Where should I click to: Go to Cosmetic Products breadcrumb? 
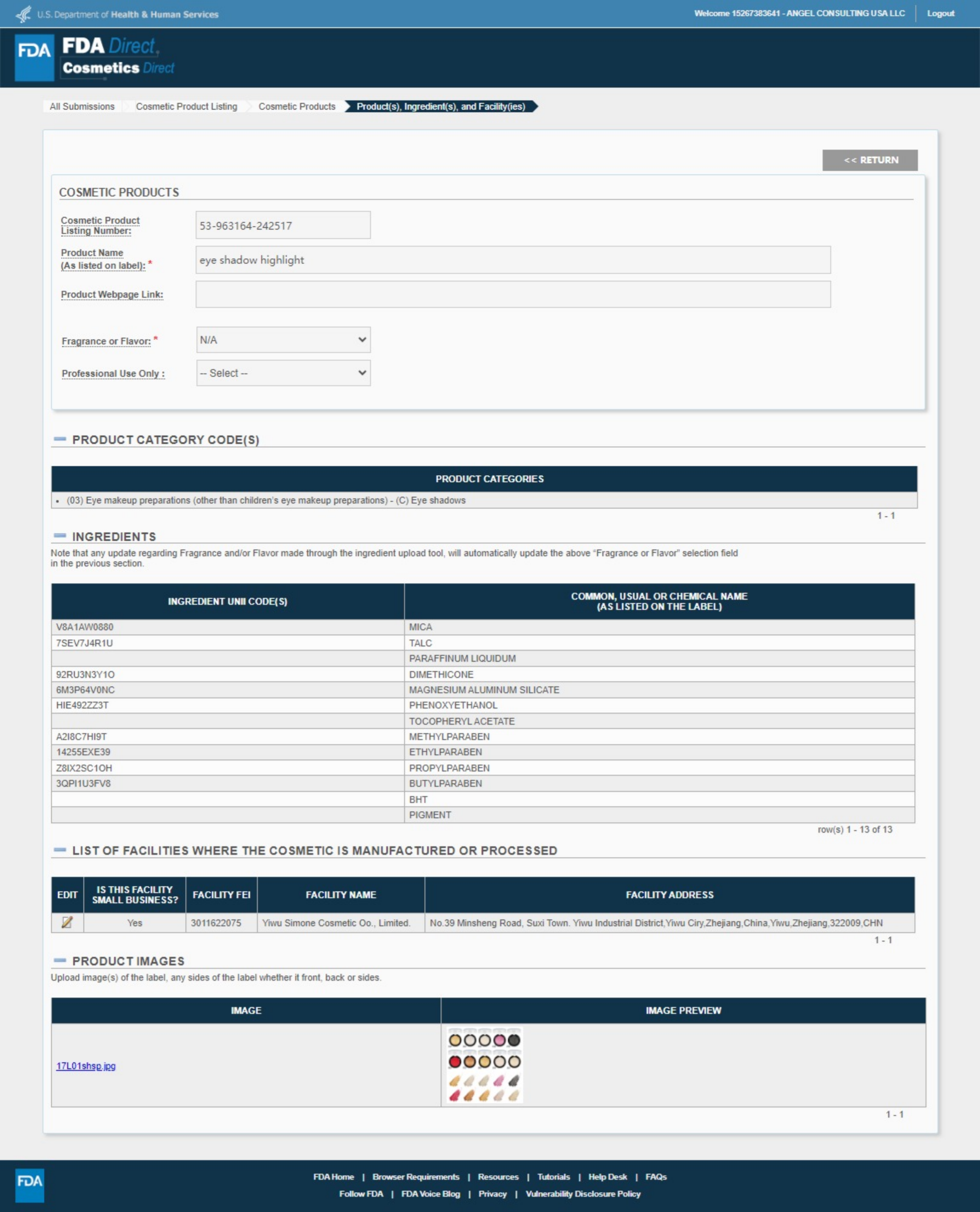tap(296, 107)
